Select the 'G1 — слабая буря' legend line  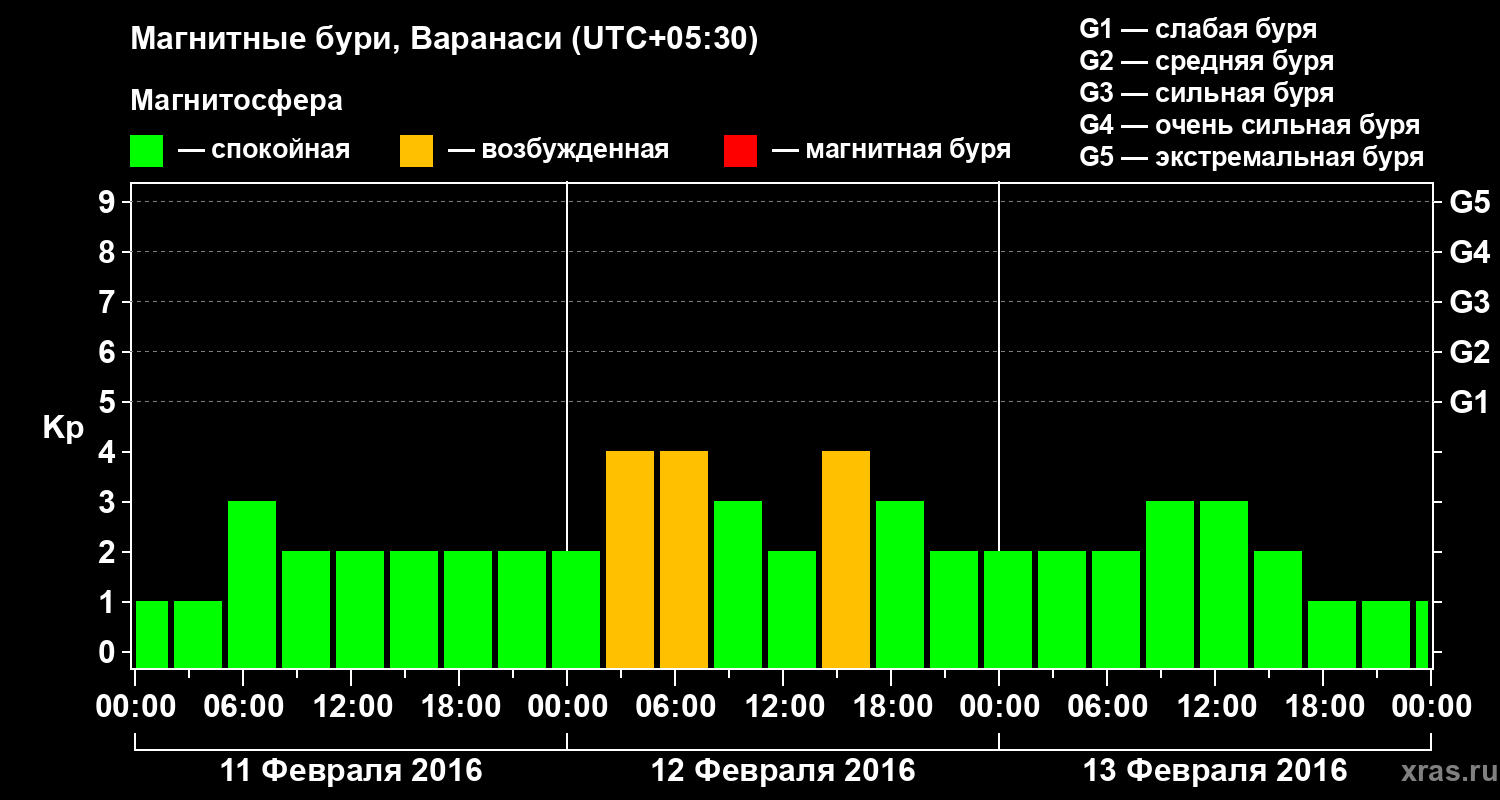pos(1198,29)
